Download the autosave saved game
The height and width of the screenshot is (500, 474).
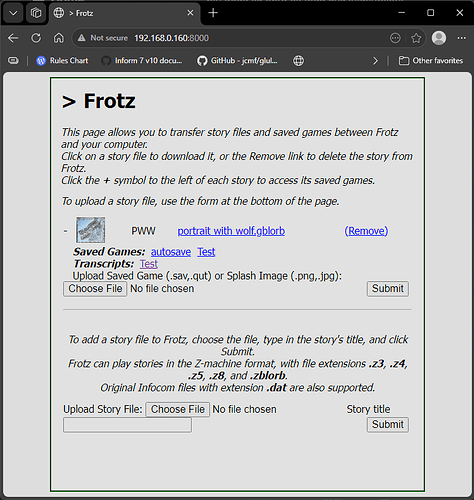[171, 252]
